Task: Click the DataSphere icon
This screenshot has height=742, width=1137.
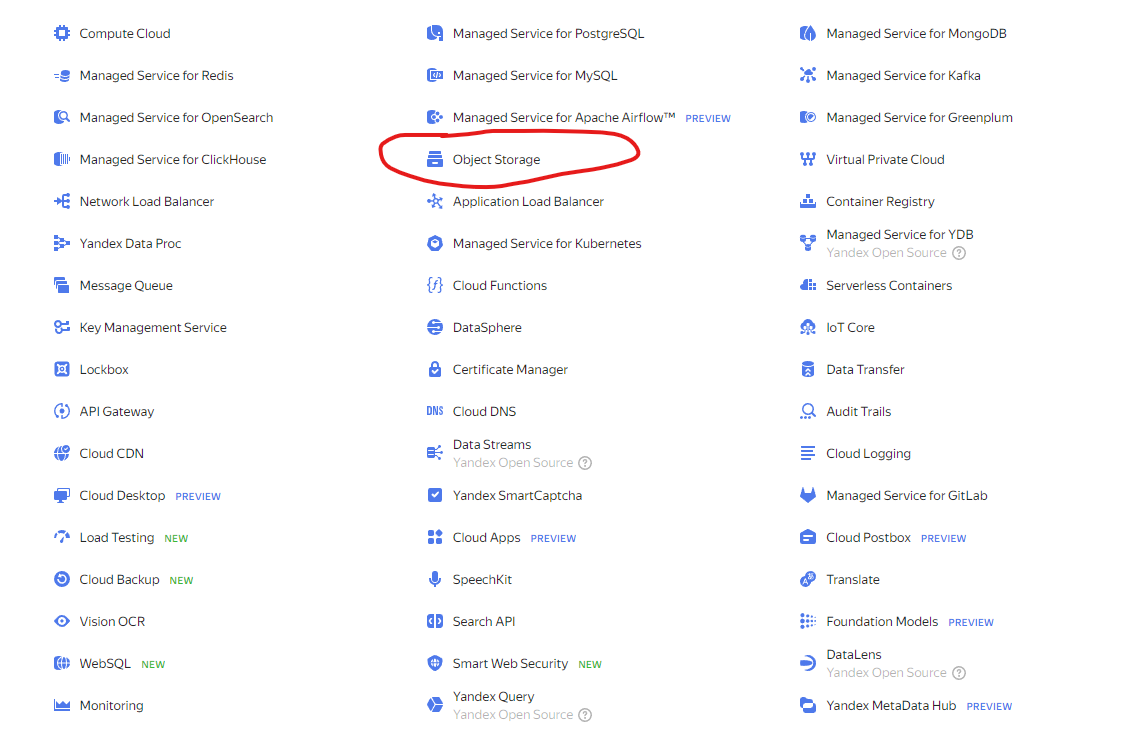Action: click(435, 328)
